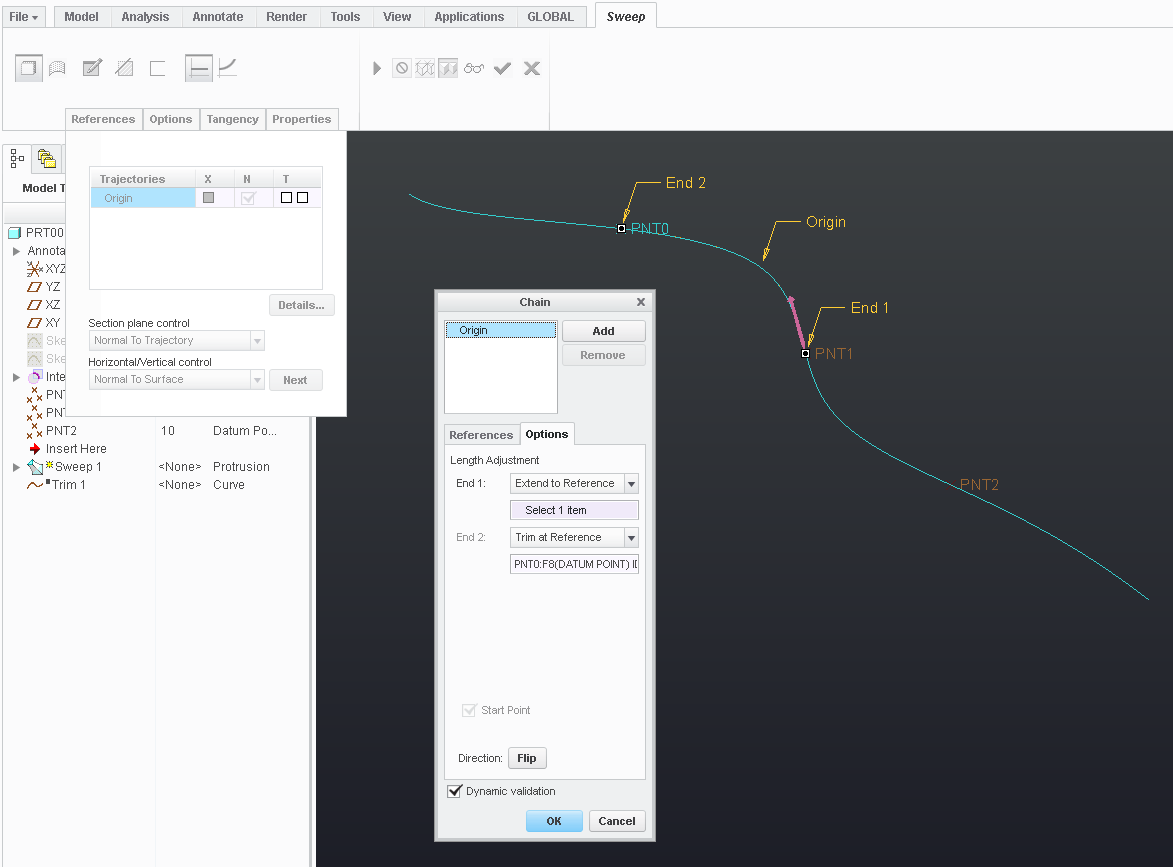Open the File menu dropdown
1173x867 pixels.
[x=24, y=16]
